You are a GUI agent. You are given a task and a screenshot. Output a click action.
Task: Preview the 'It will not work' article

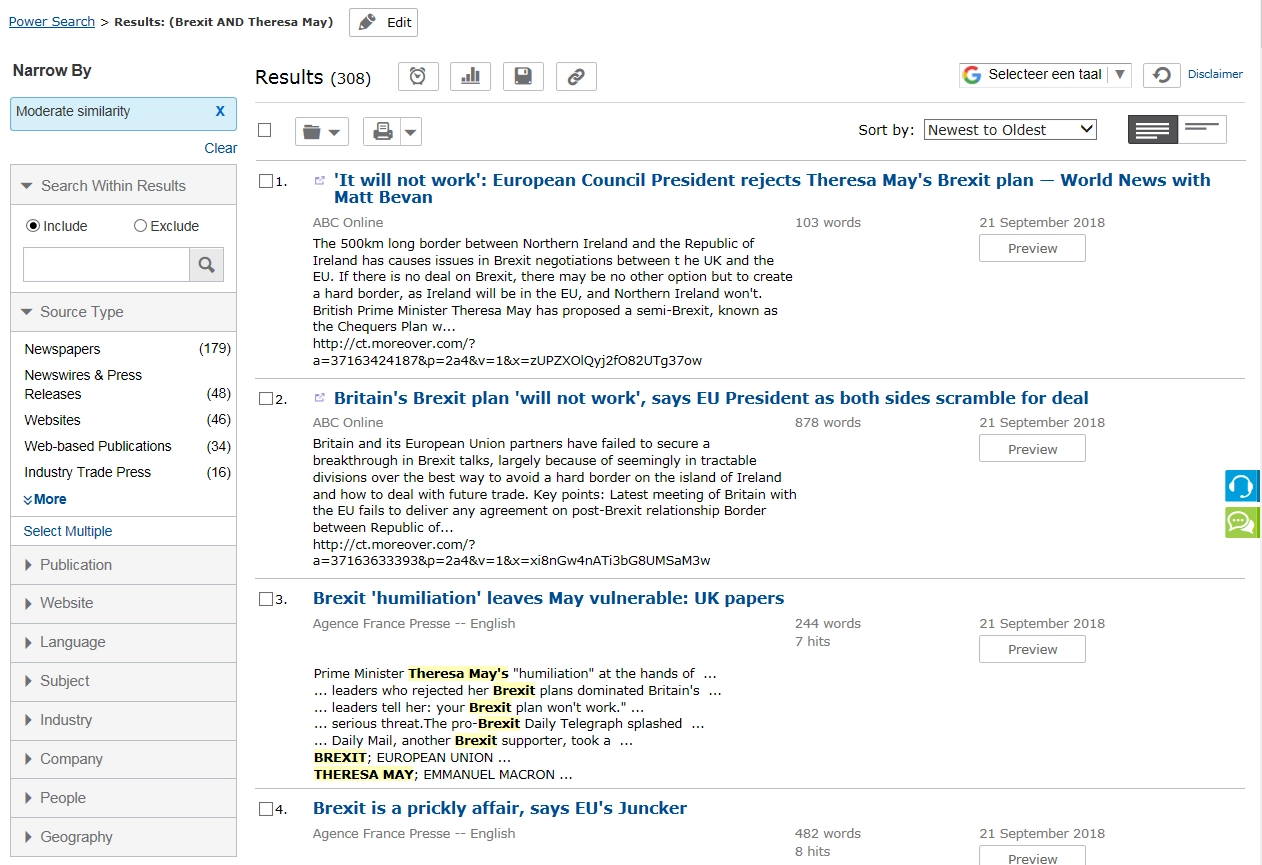click(1032, 248)
